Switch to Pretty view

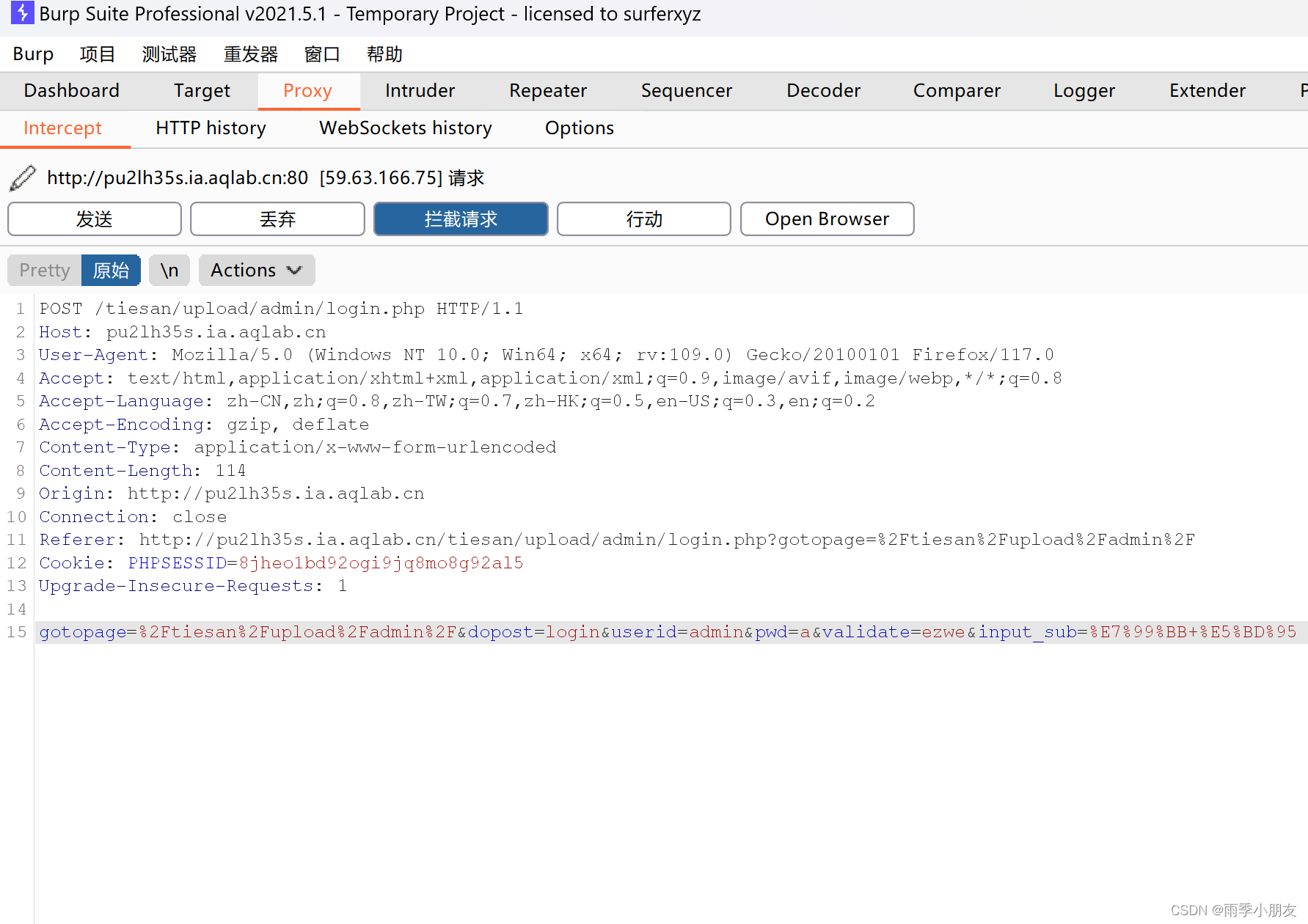(45, 271)
